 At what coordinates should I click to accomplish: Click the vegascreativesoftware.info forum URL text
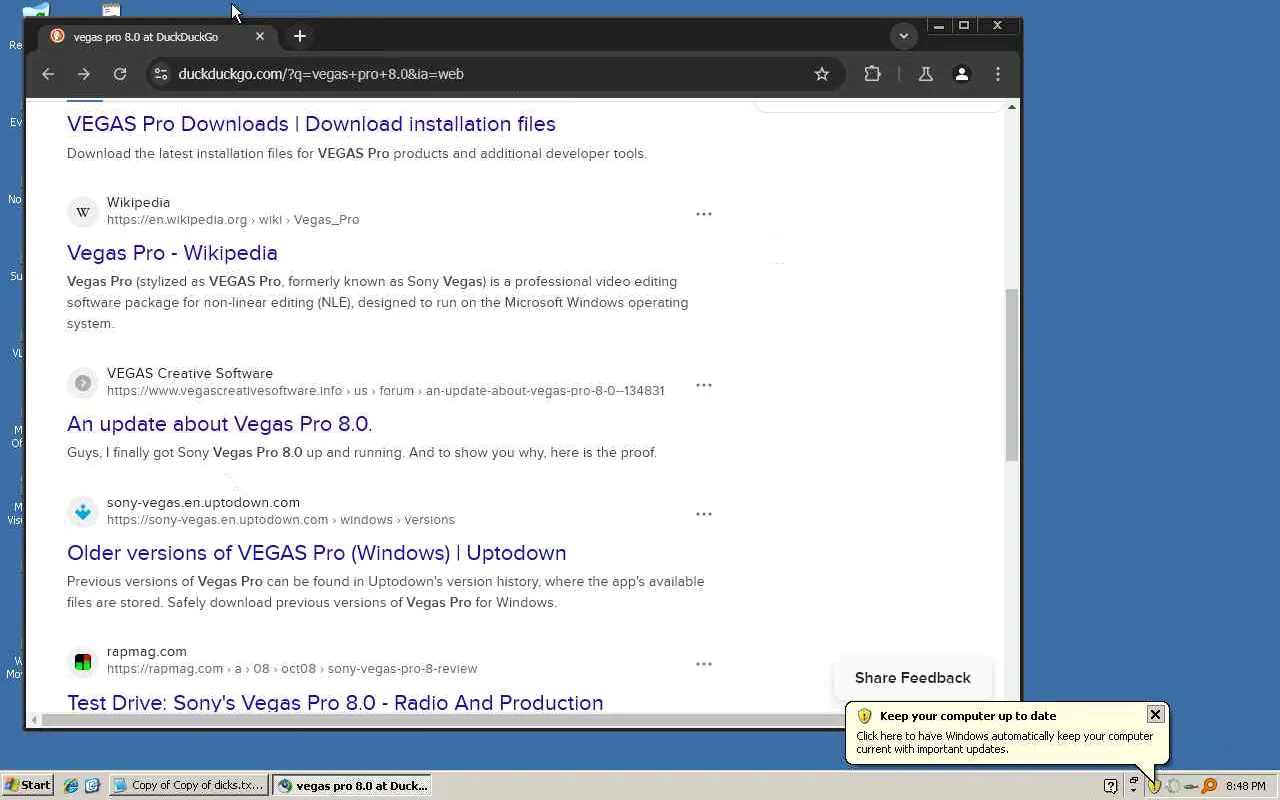385,391
